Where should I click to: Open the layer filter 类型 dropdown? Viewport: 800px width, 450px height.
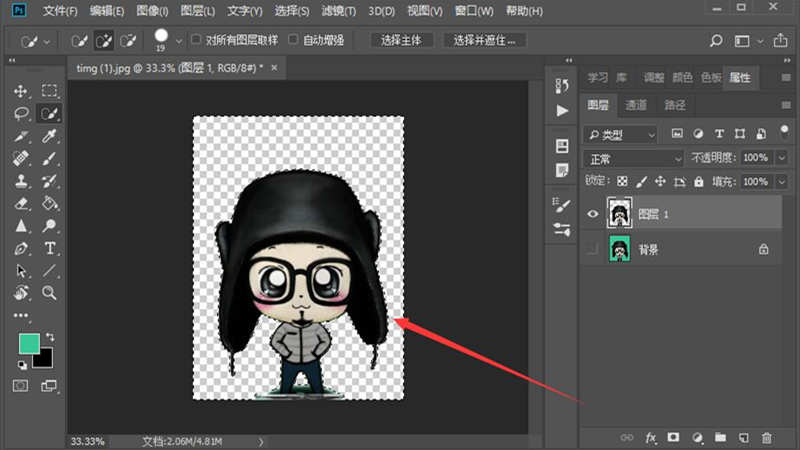pyautogui.click(x=620, y=135)
